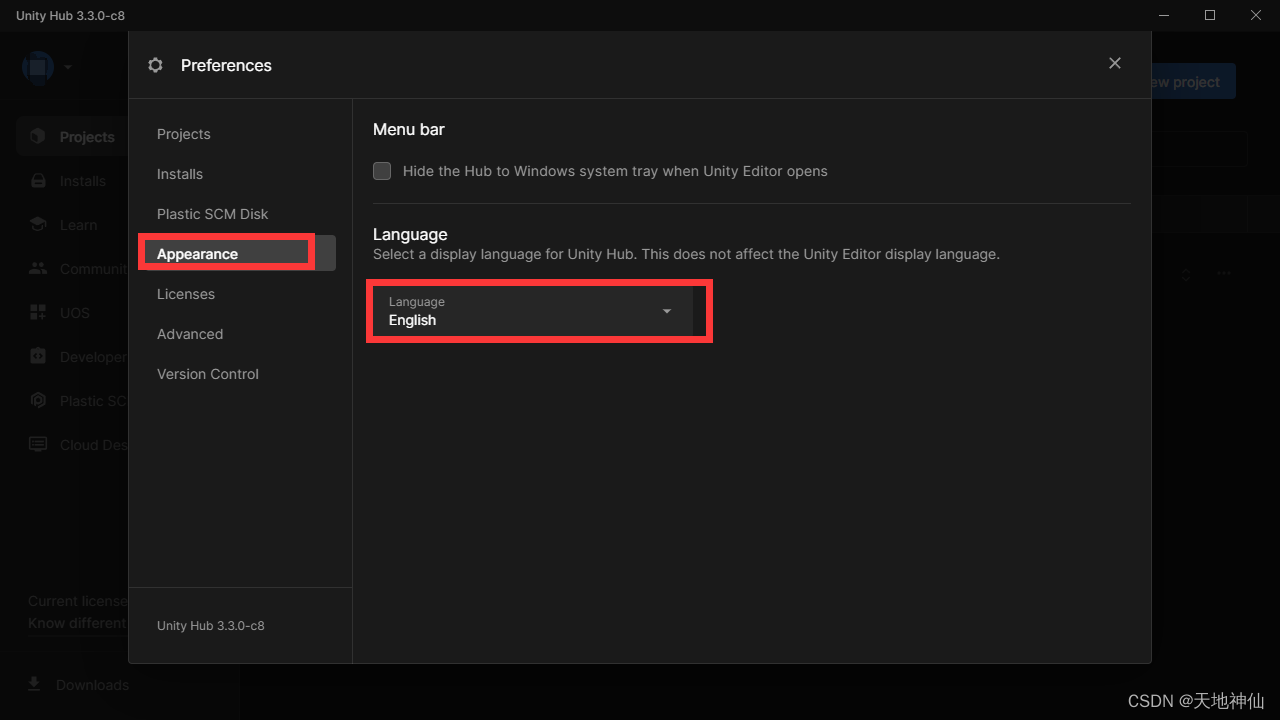The height and width of the screenshot is (720, 1280).
Task: Open the Language dropdown showing English
Action: 533,311
